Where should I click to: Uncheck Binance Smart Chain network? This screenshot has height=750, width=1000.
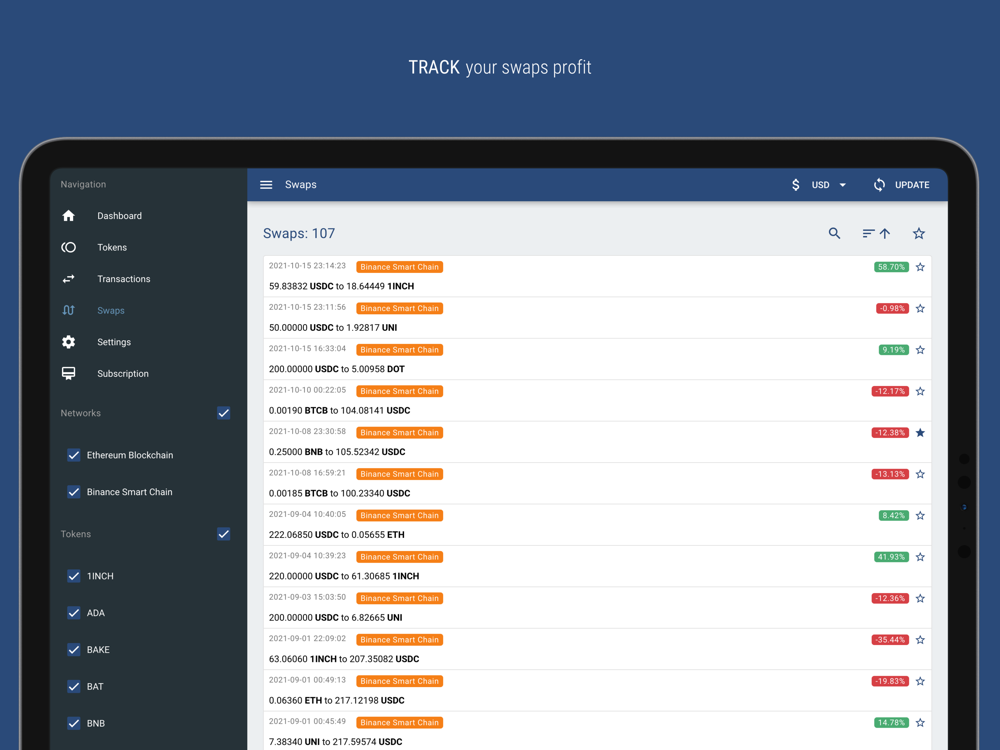coord(74,492)
